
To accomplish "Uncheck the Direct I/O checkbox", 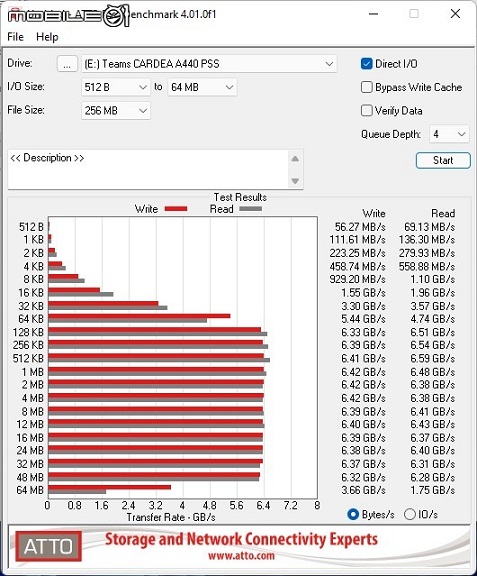I will point(366,64).
